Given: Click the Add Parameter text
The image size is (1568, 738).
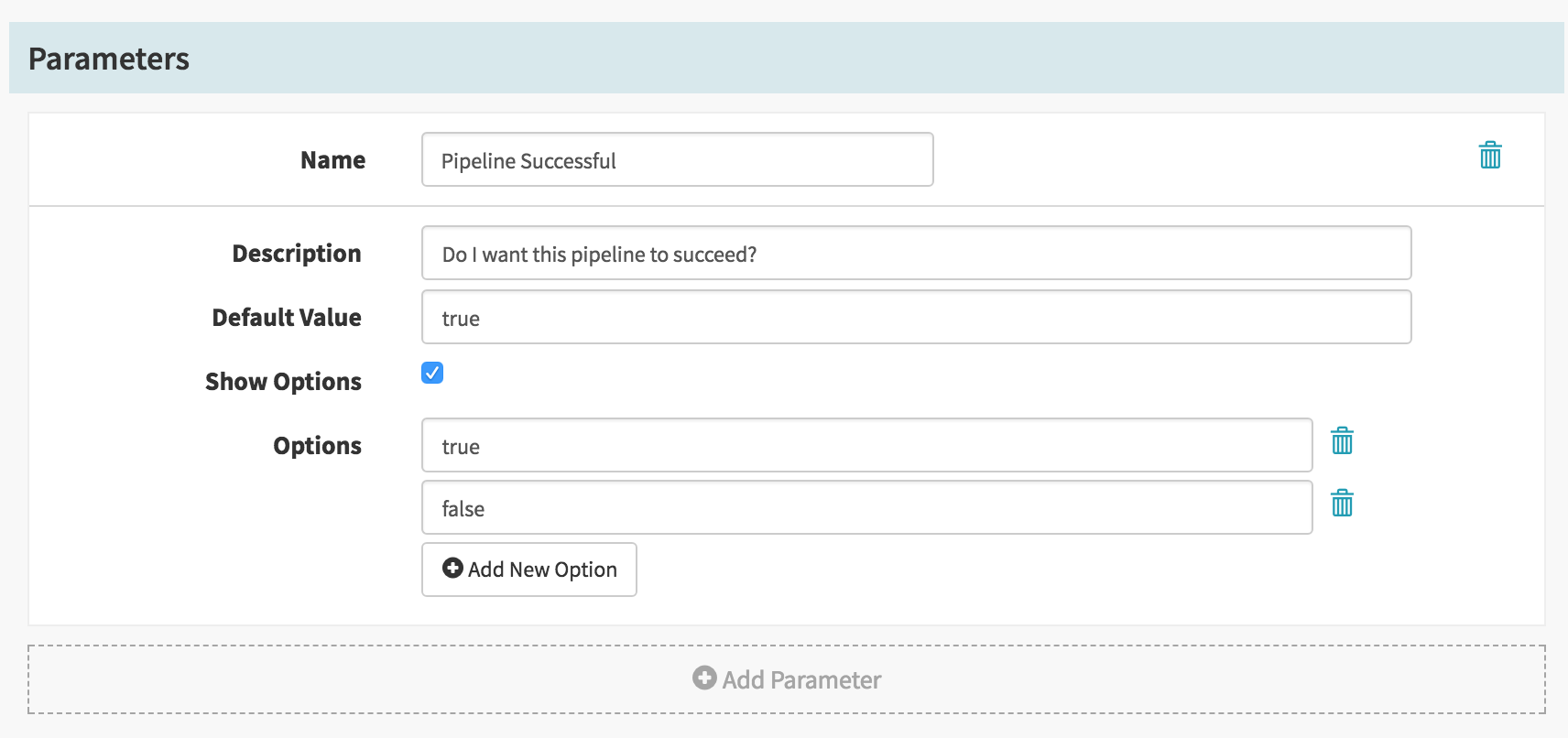Looking at the screenshot, I should (x=801, y=679).
